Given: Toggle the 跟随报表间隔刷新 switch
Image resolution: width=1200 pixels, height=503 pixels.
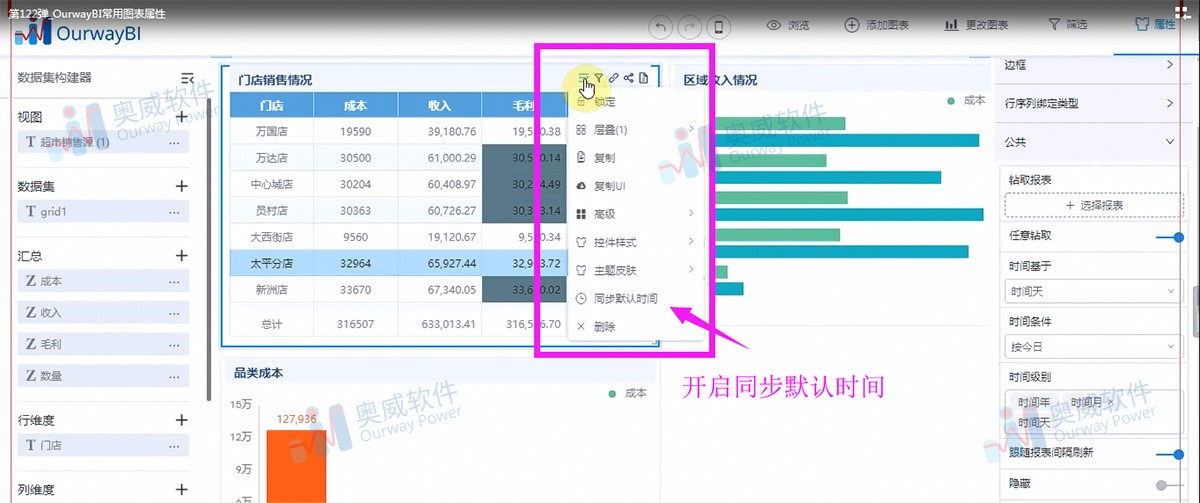Looking at the screenshot, I should pos(1169,454).
